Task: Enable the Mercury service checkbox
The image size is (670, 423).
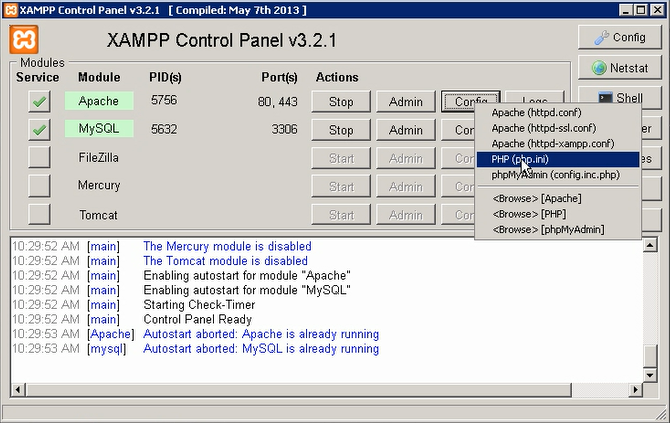Action: coord(39,186)
